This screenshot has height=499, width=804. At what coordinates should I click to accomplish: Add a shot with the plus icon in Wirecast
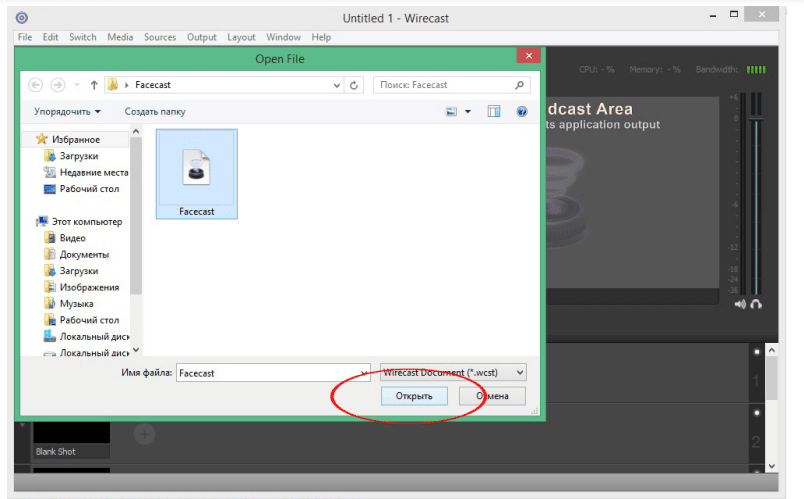pyautogui.click(x=144, y=434)
